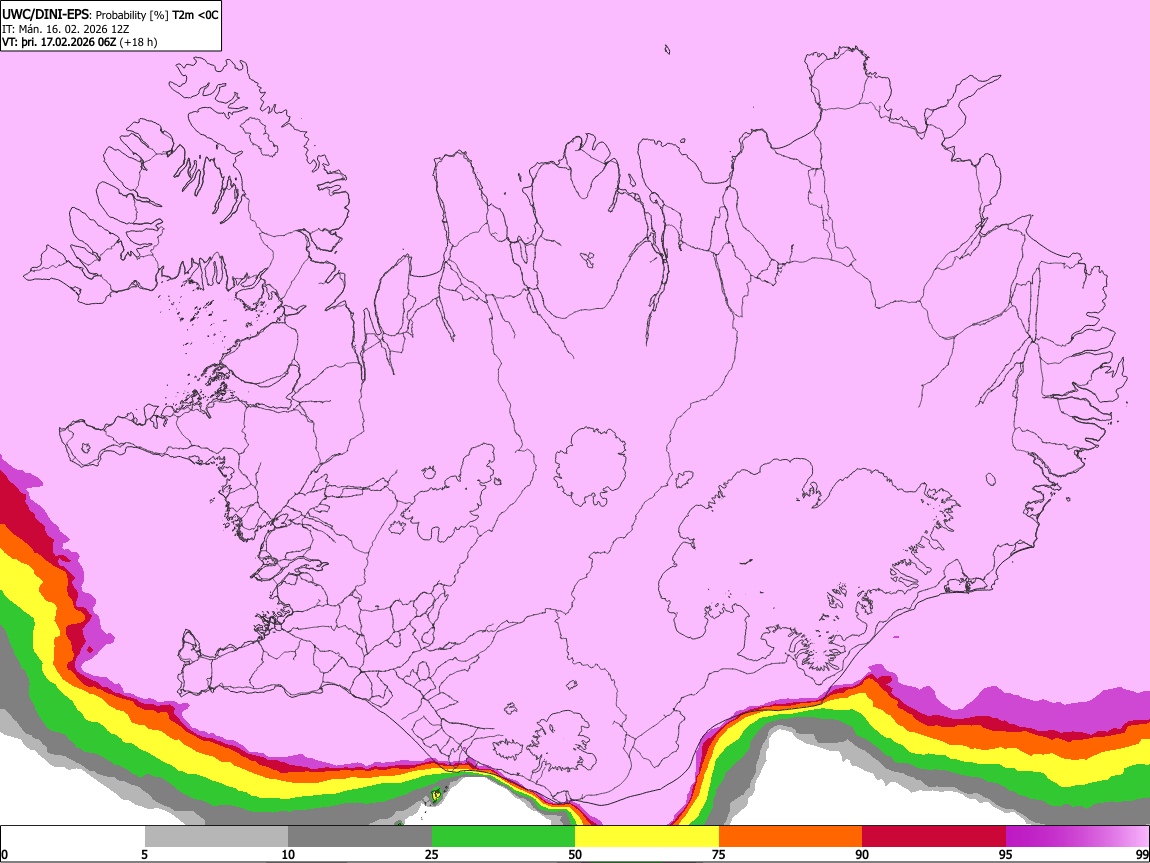Click the legend tick label '90'
This screenshot has height=863, width=1150.
862,854
